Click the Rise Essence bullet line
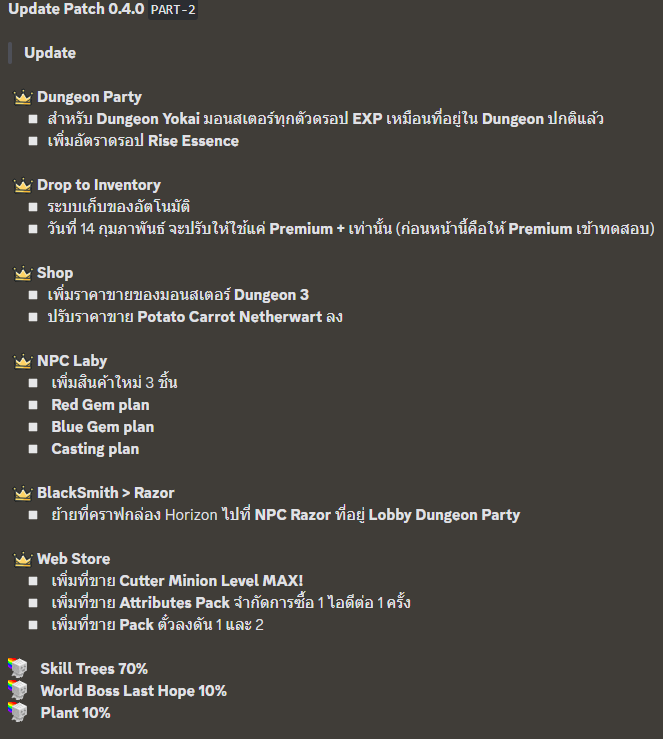The height and width of the screenshot is (739, 663). pyautogui.click(x=143, y=141)
